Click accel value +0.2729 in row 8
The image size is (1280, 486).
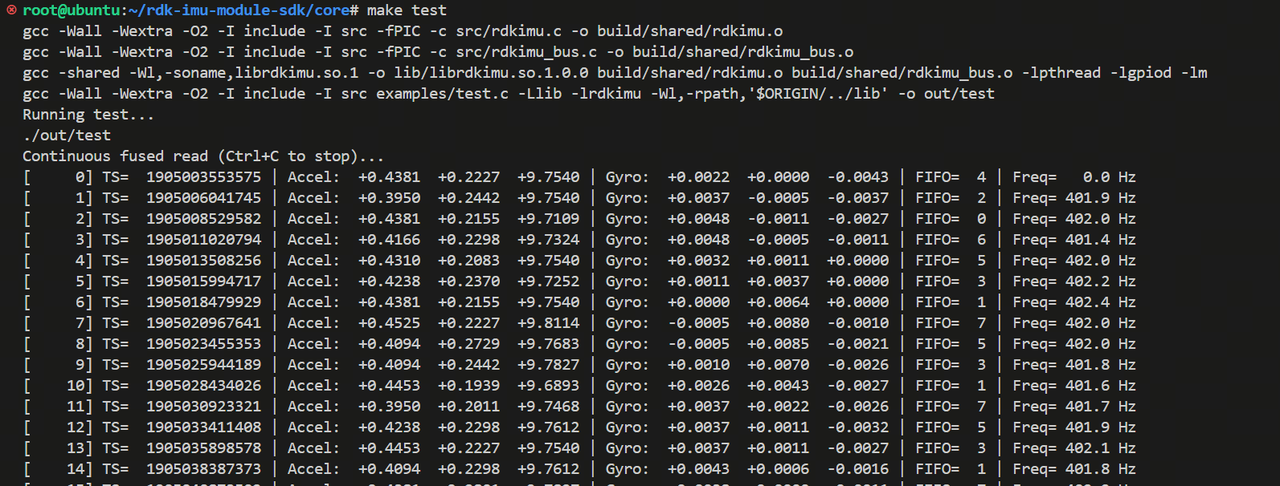click(x=468, y=344)
